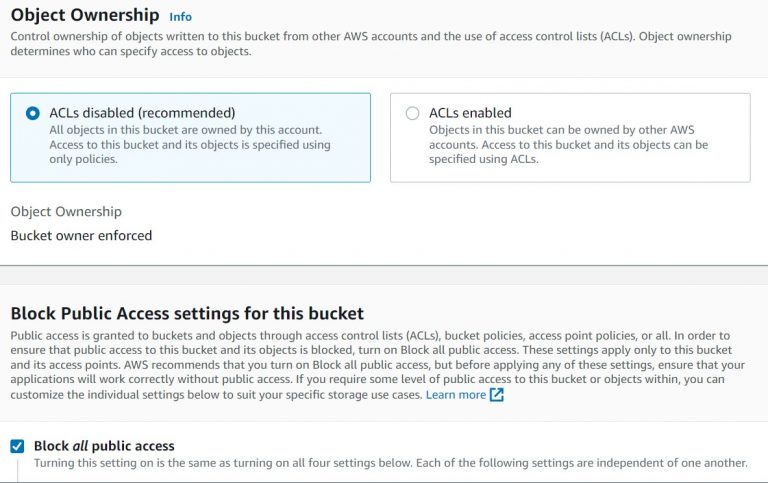Click the description text inside ACLs disabled card

tap(190, 144)
